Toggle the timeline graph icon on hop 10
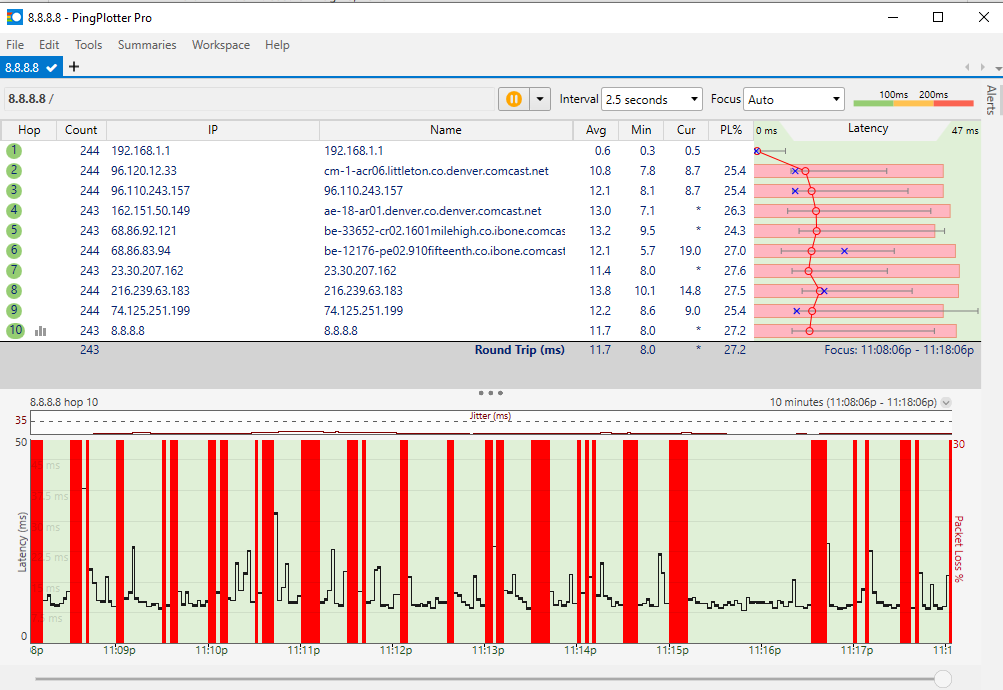The height and width of the screenshot is (690, 1003). click(40, 331)
